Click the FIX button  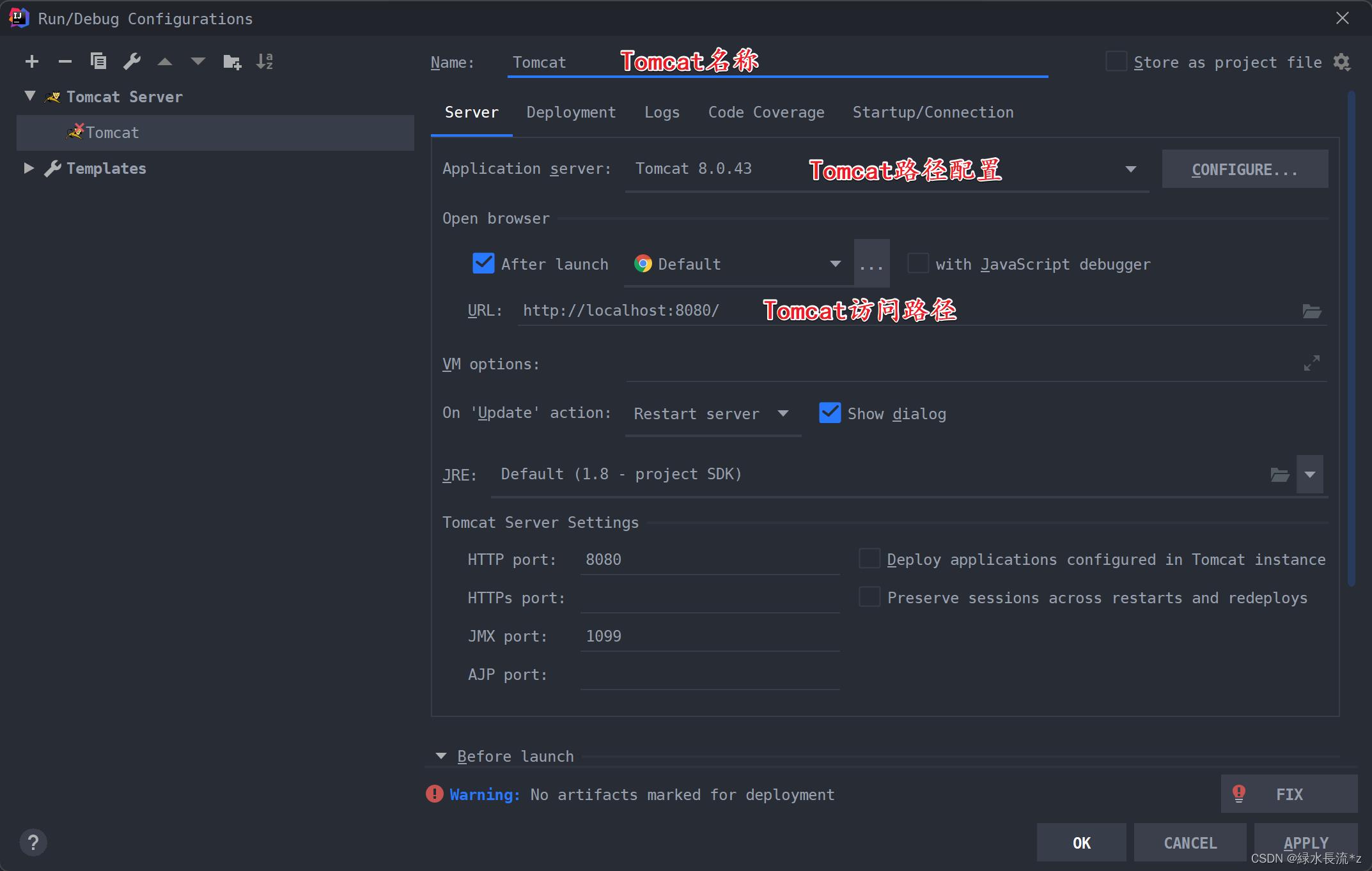click(x=1289, y=794)
